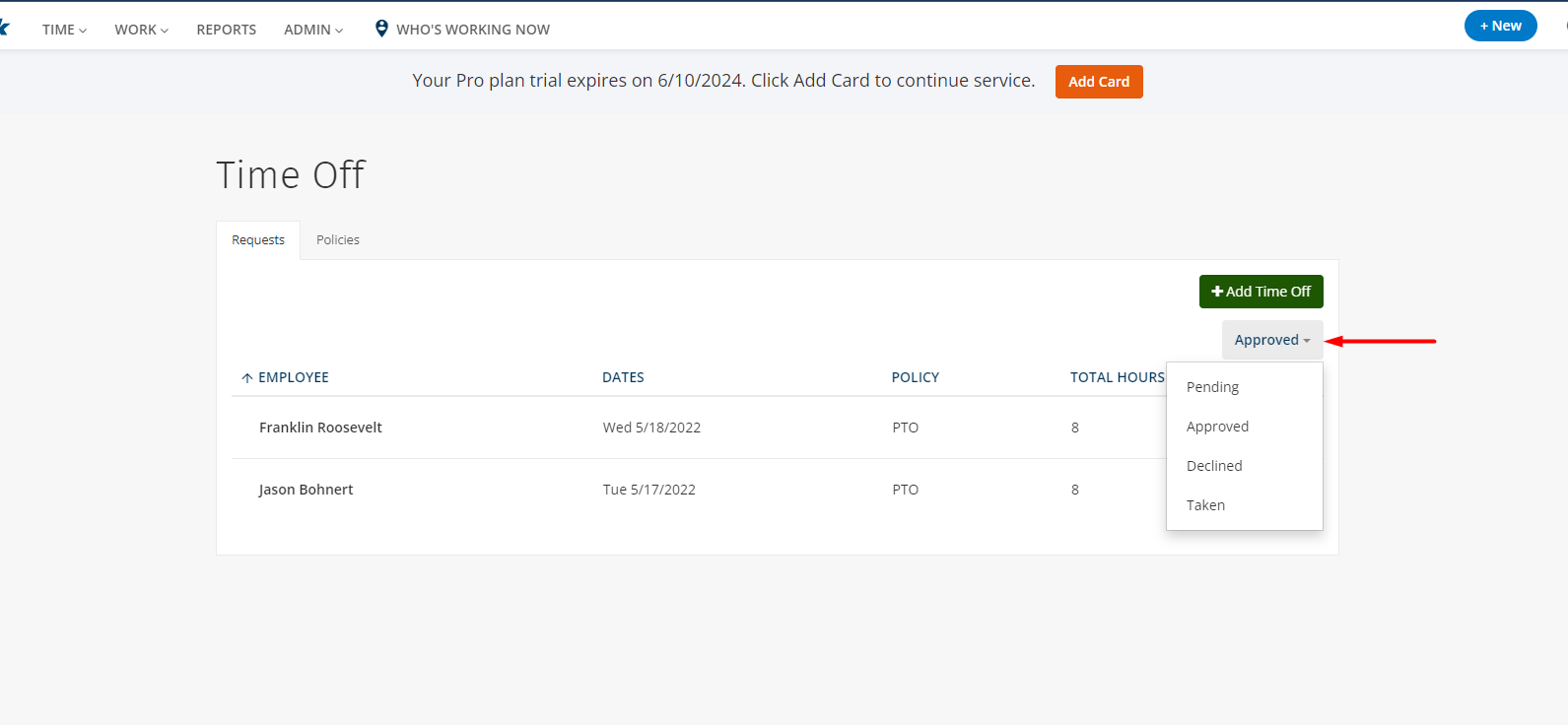Image resolution: width=1568 pixels, height=725 pixels.
Task: Select the Requests tab
Action: [258, 240]
